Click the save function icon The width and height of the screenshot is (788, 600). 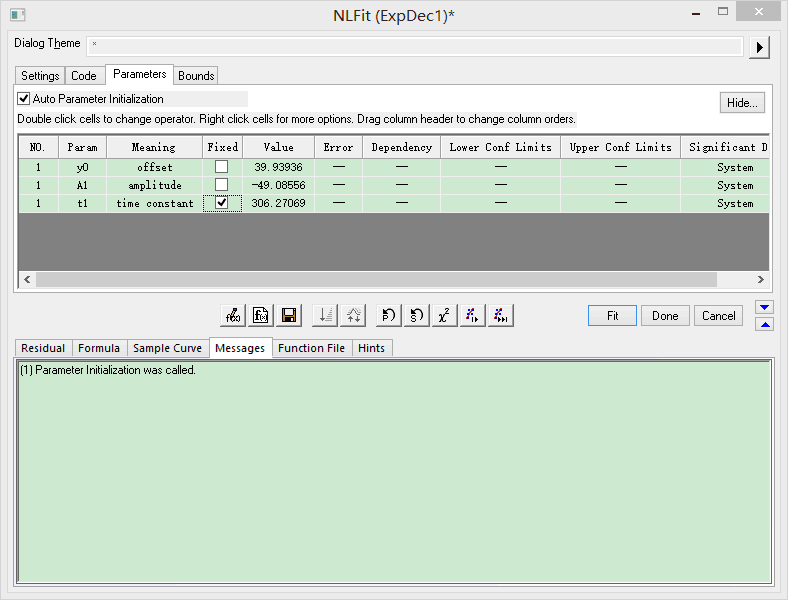261,315
